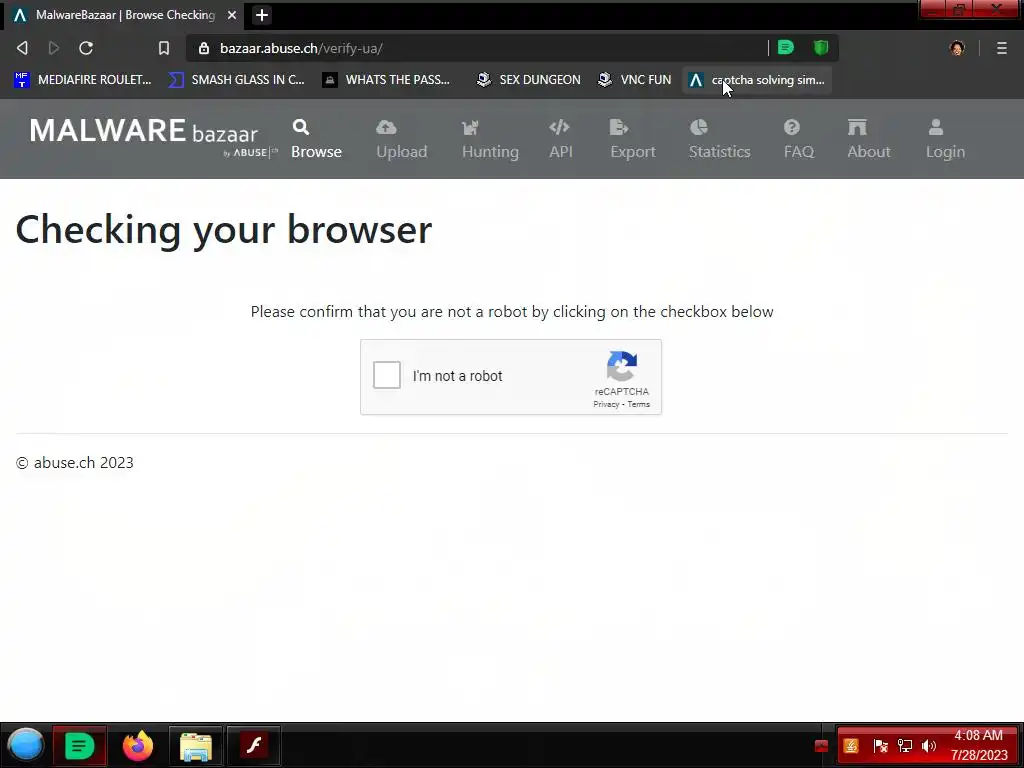Open the API page
The image size is (1024, 768).
click(x=561, y=139)
